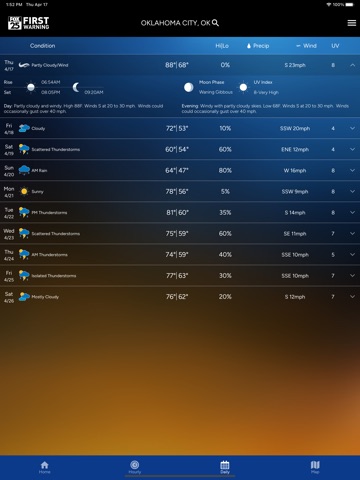This screenshot has width=360, height=480.
Task: Tap the 8-Very High UV index text
Action: pos(266,92)
